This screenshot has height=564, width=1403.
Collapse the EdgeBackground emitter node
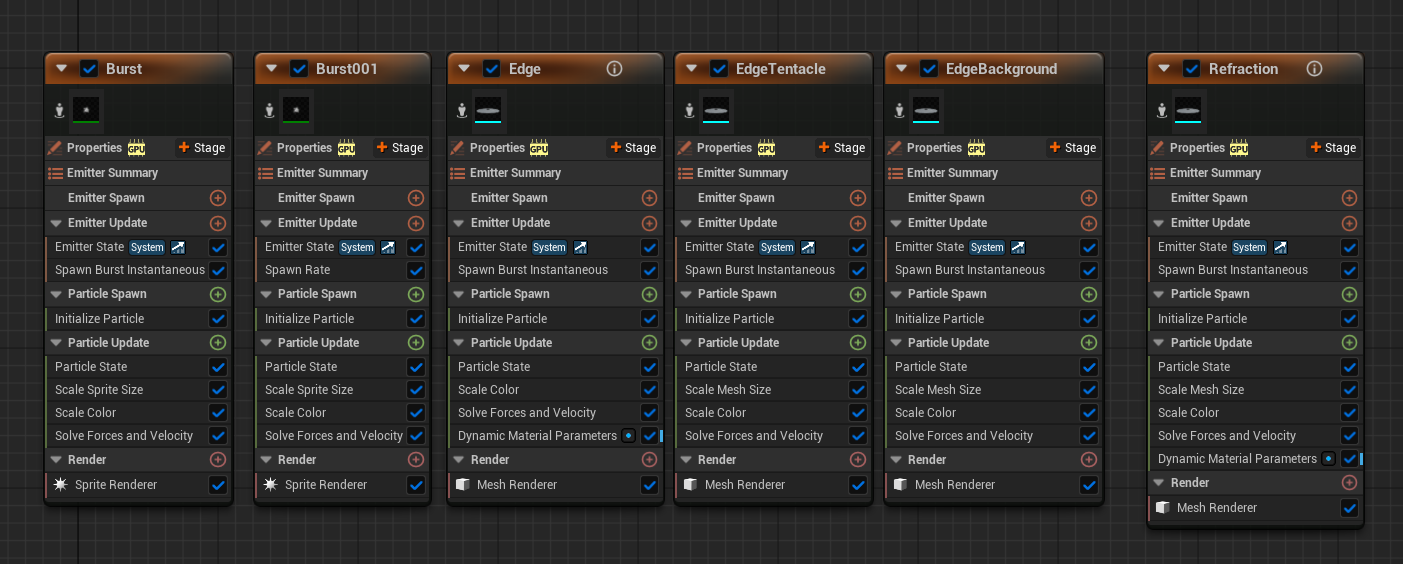pos(902,69)
